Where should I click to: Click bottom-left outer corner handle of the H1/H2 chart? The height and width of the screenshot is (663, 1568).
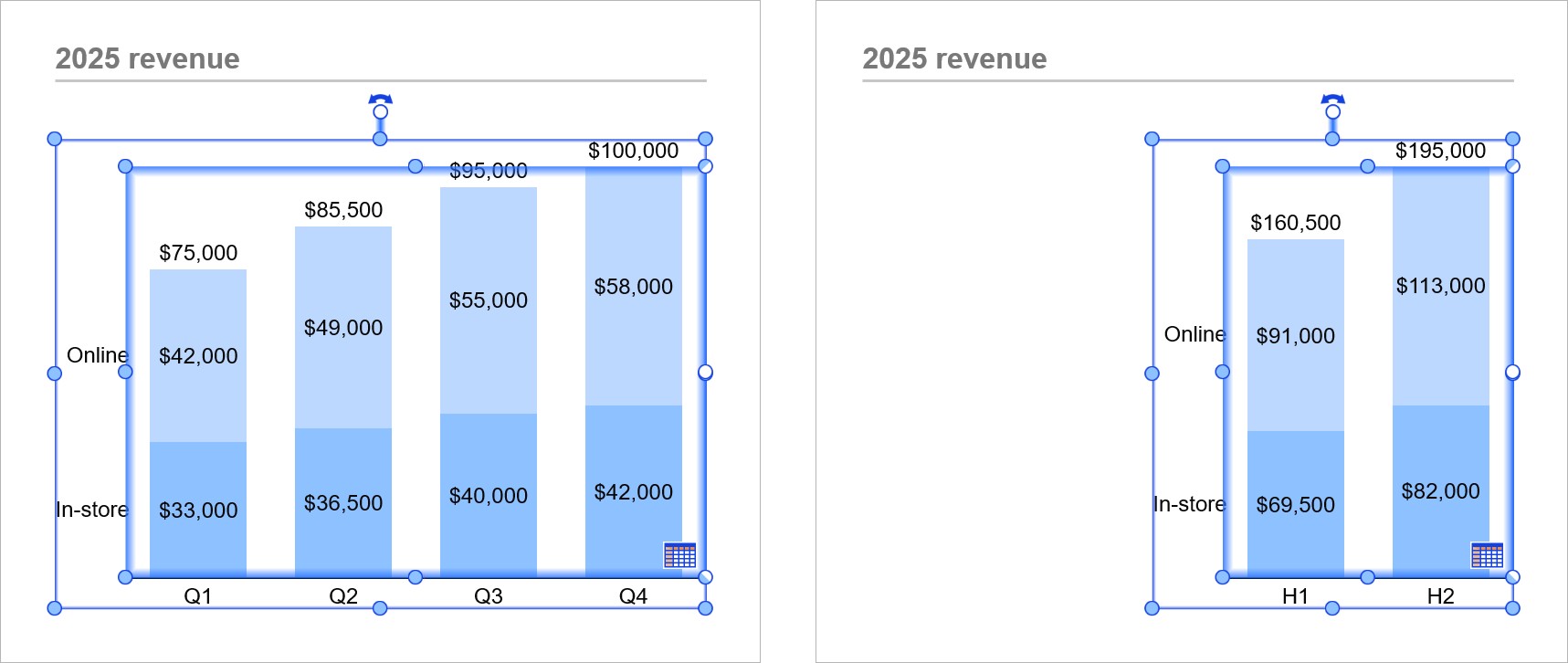1152,608
